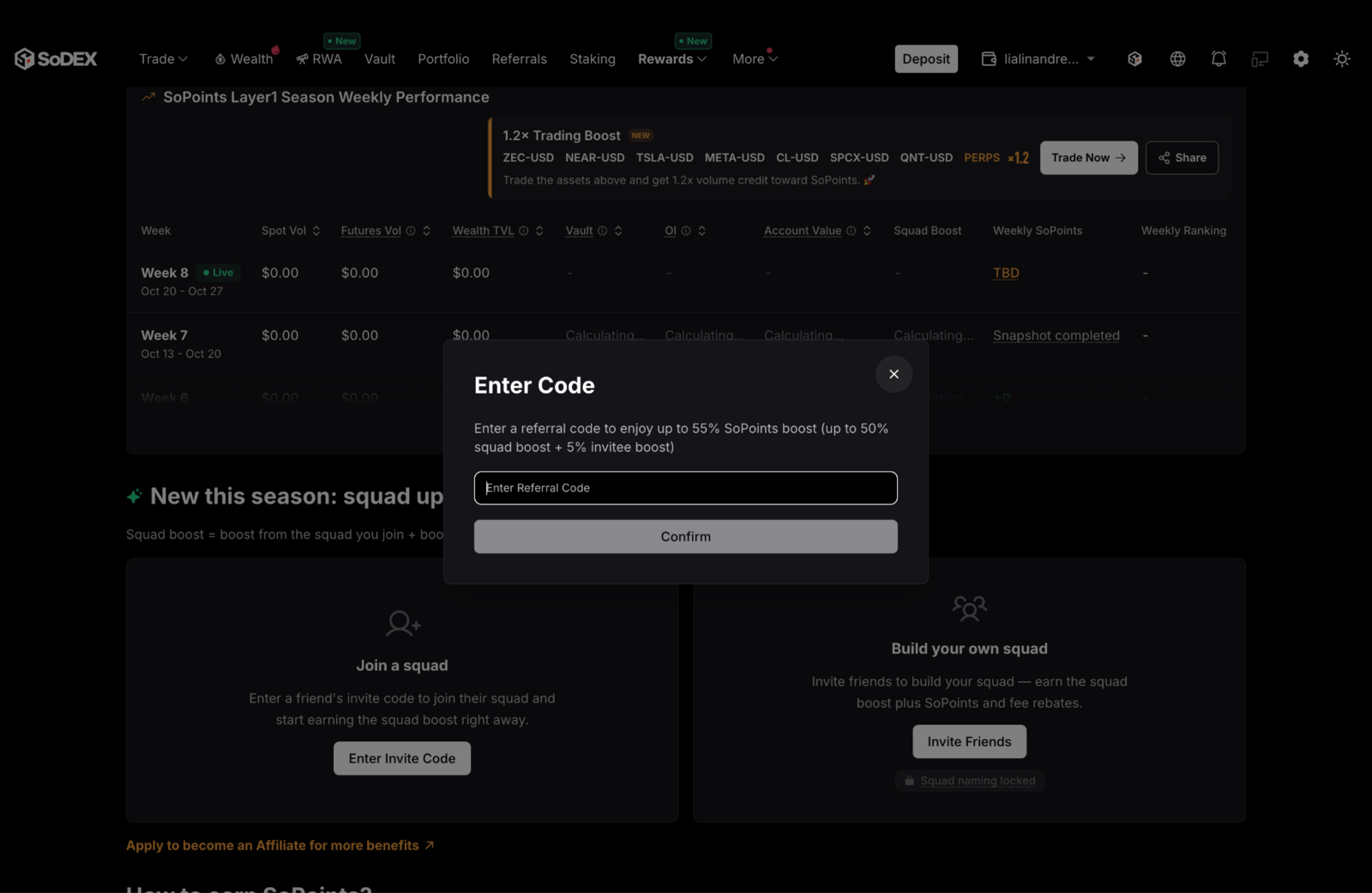This screenshot has height=893, width=1372.
Task: Open the Snapshot completed link for Week 7
Action: point(1056,335)
